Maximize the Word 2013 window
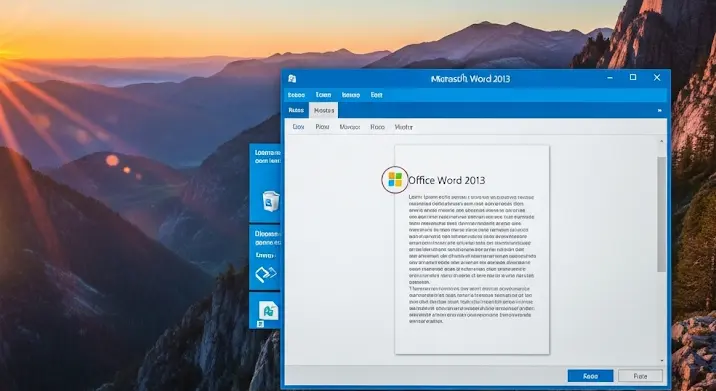 point(633,78)
